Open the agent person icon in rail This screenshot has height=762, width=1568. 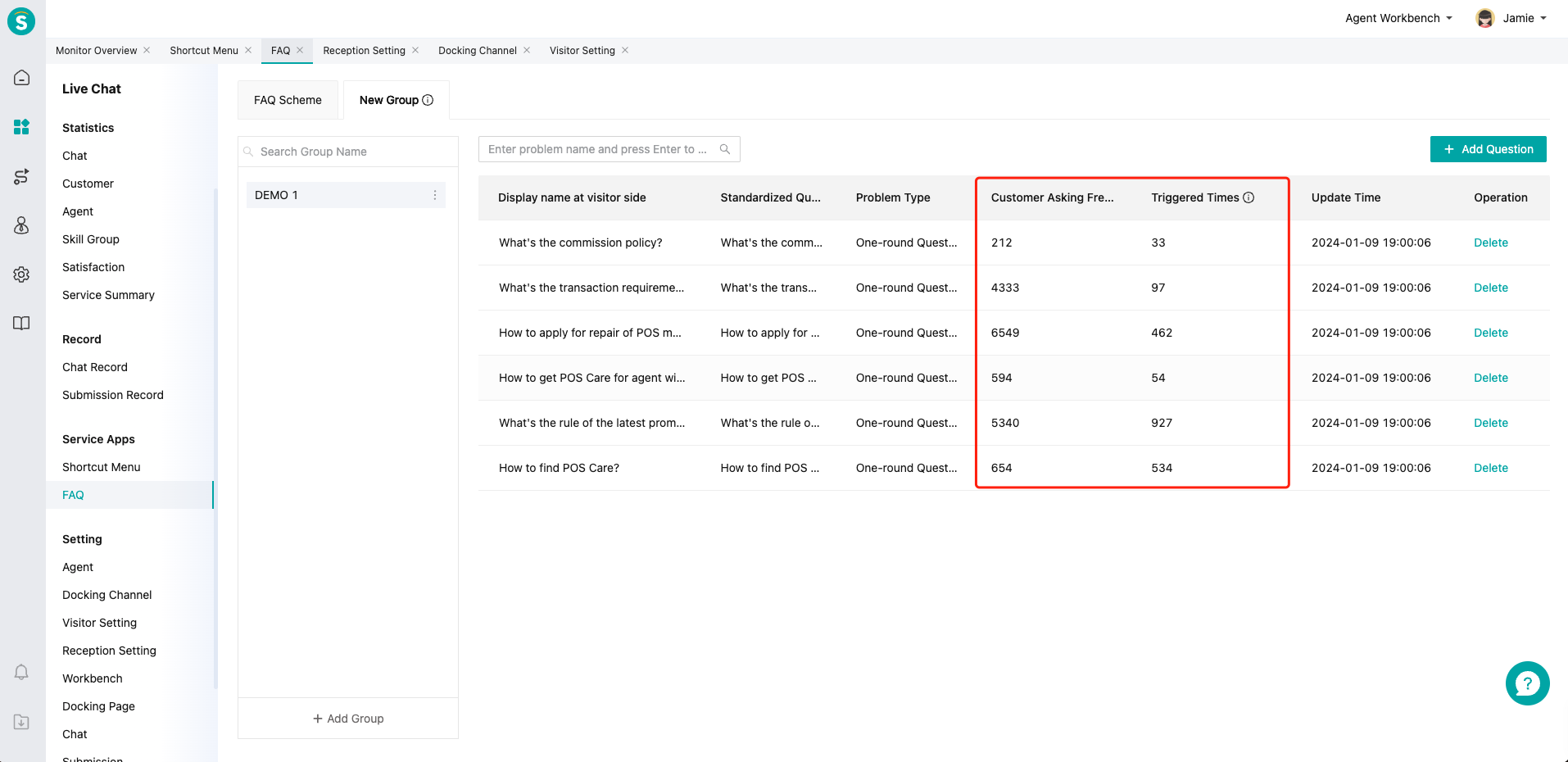22,225
